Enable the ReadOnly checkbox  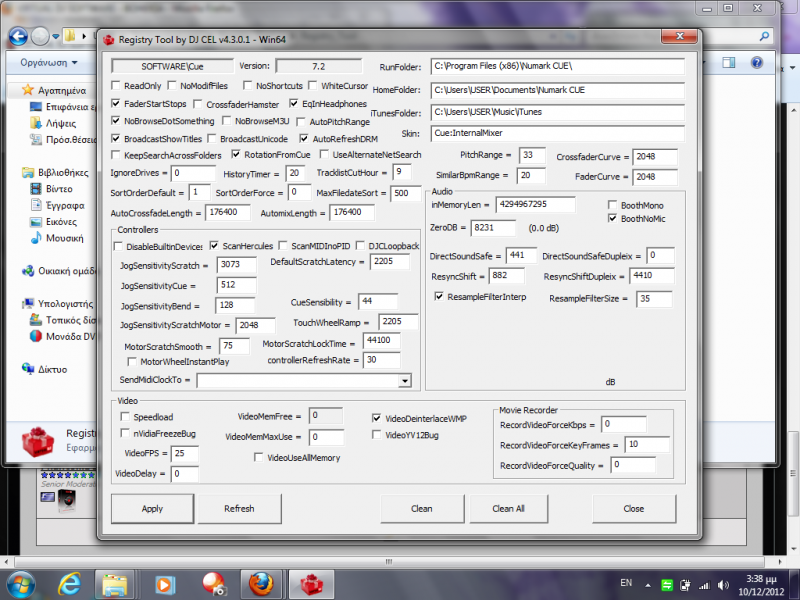coord(116,85)
